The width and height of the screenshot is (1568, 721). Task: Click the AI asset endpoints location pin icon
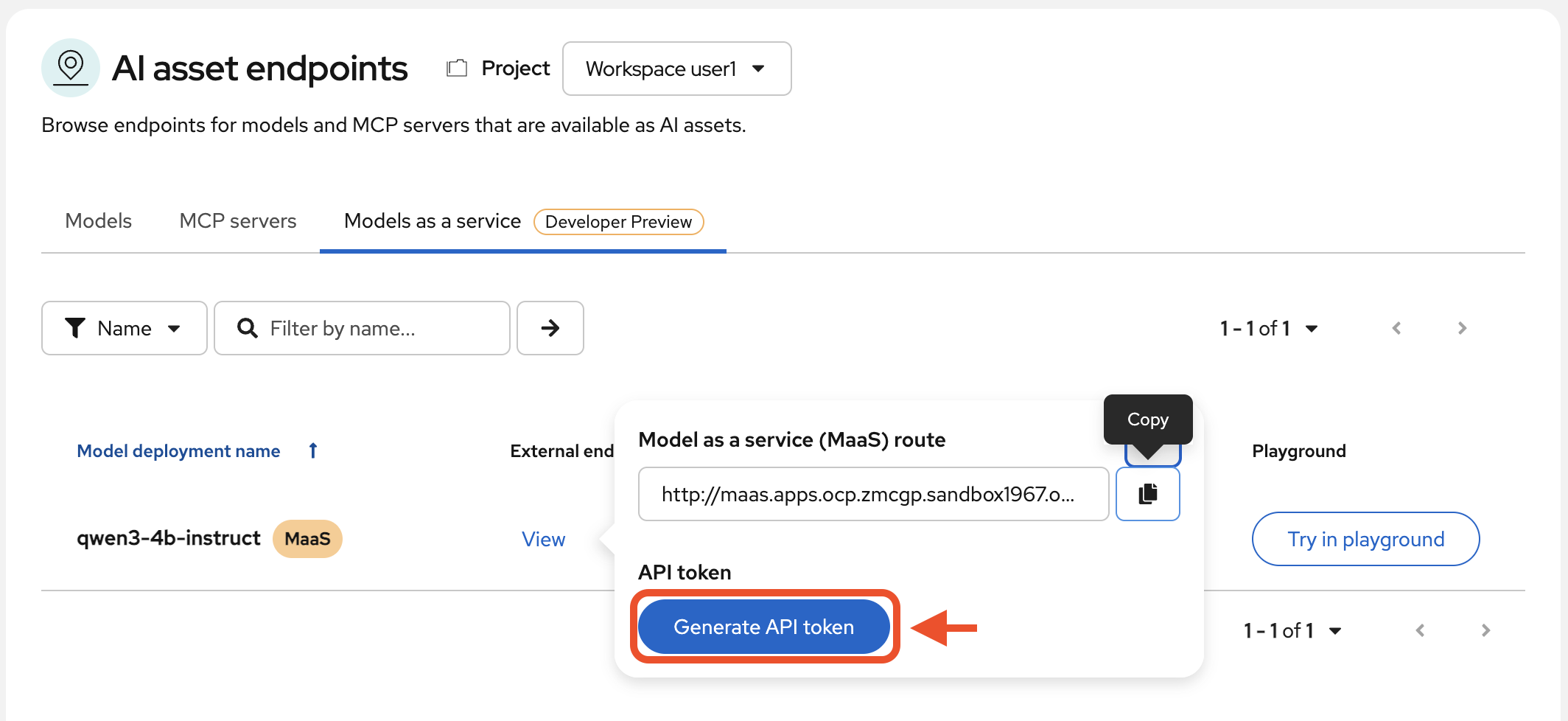[x=71, y=68]
